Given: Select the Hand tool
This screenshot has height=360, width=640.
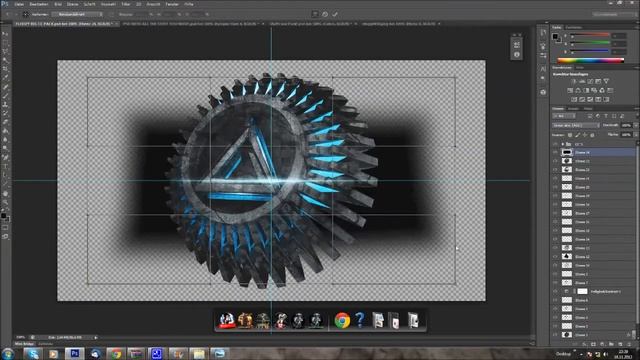Looking at the screenshot, I should [5, 193].
